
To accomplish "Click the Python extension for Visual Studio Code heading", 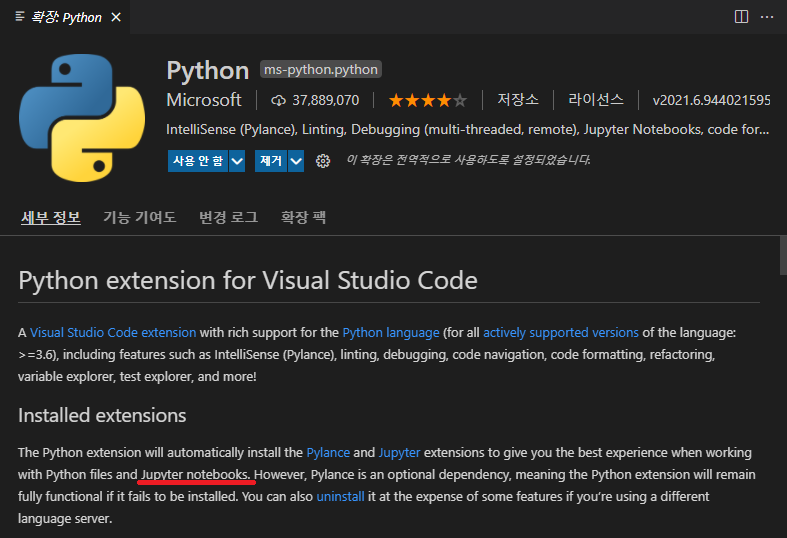I will tap(248, 280).
